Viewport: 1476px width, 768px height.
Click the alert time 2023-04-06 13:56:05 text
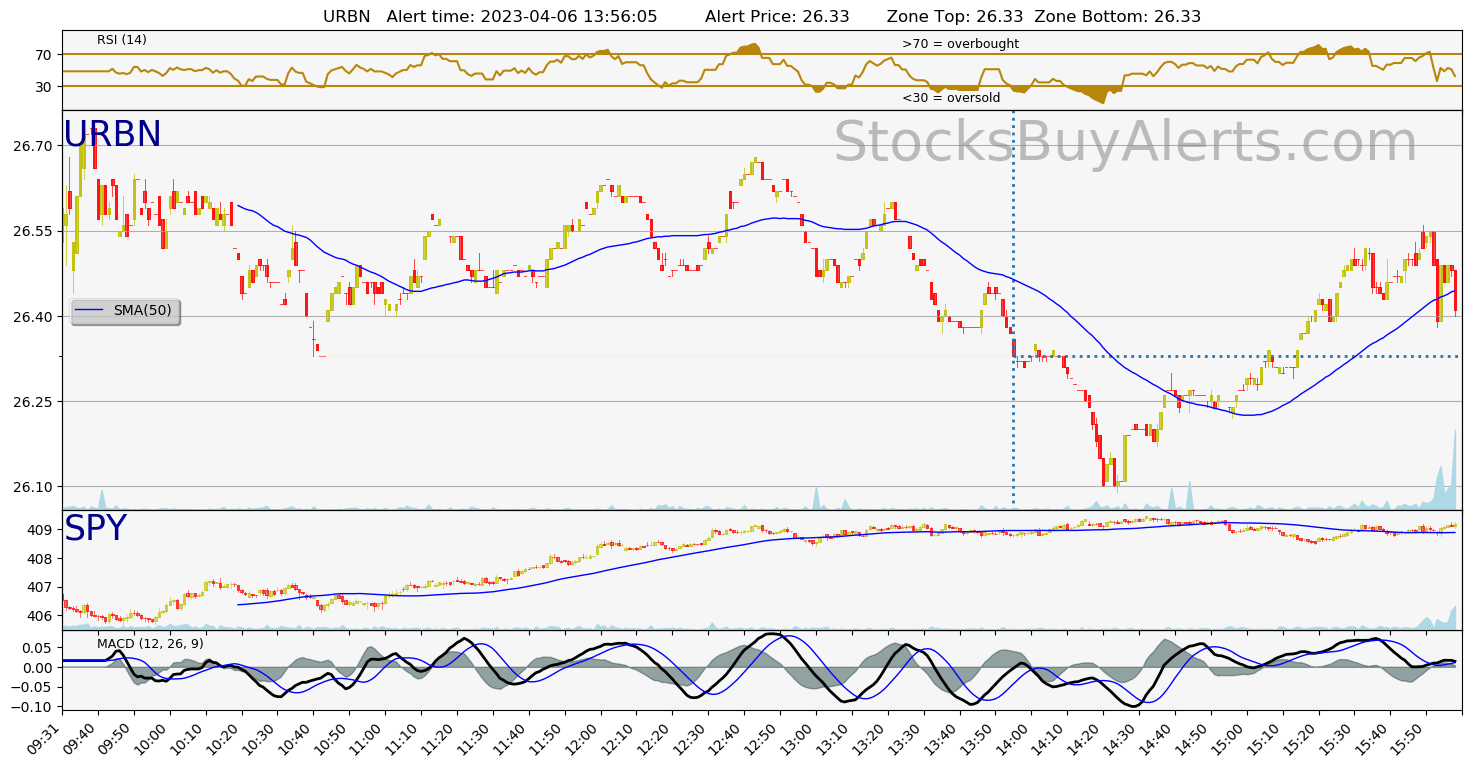(x=522, y=16)
